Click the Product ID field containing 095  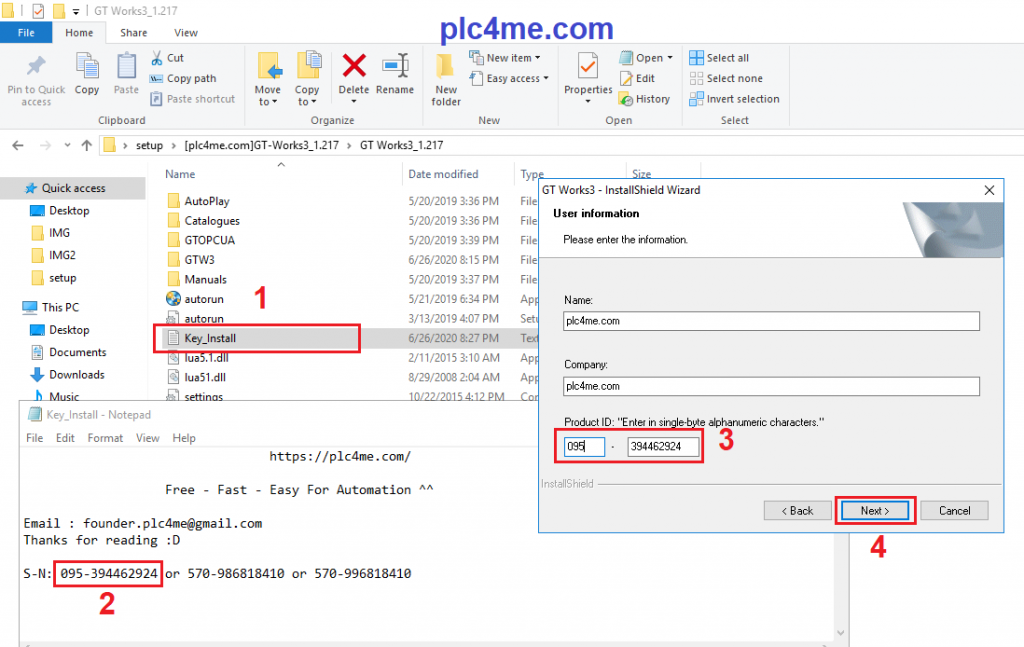[584, 447]
